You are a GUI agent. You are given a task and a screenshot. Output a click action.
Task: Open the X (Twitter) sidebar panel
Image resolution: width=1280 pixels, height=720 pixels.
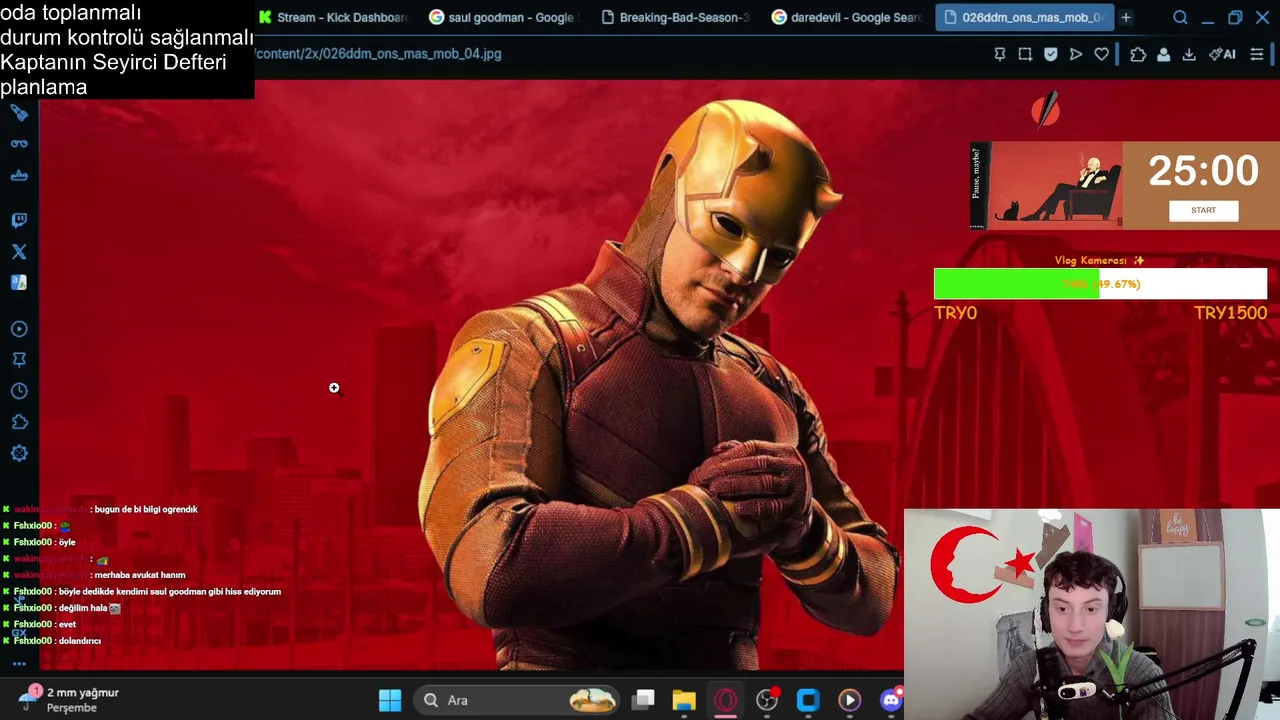point(19,252)
